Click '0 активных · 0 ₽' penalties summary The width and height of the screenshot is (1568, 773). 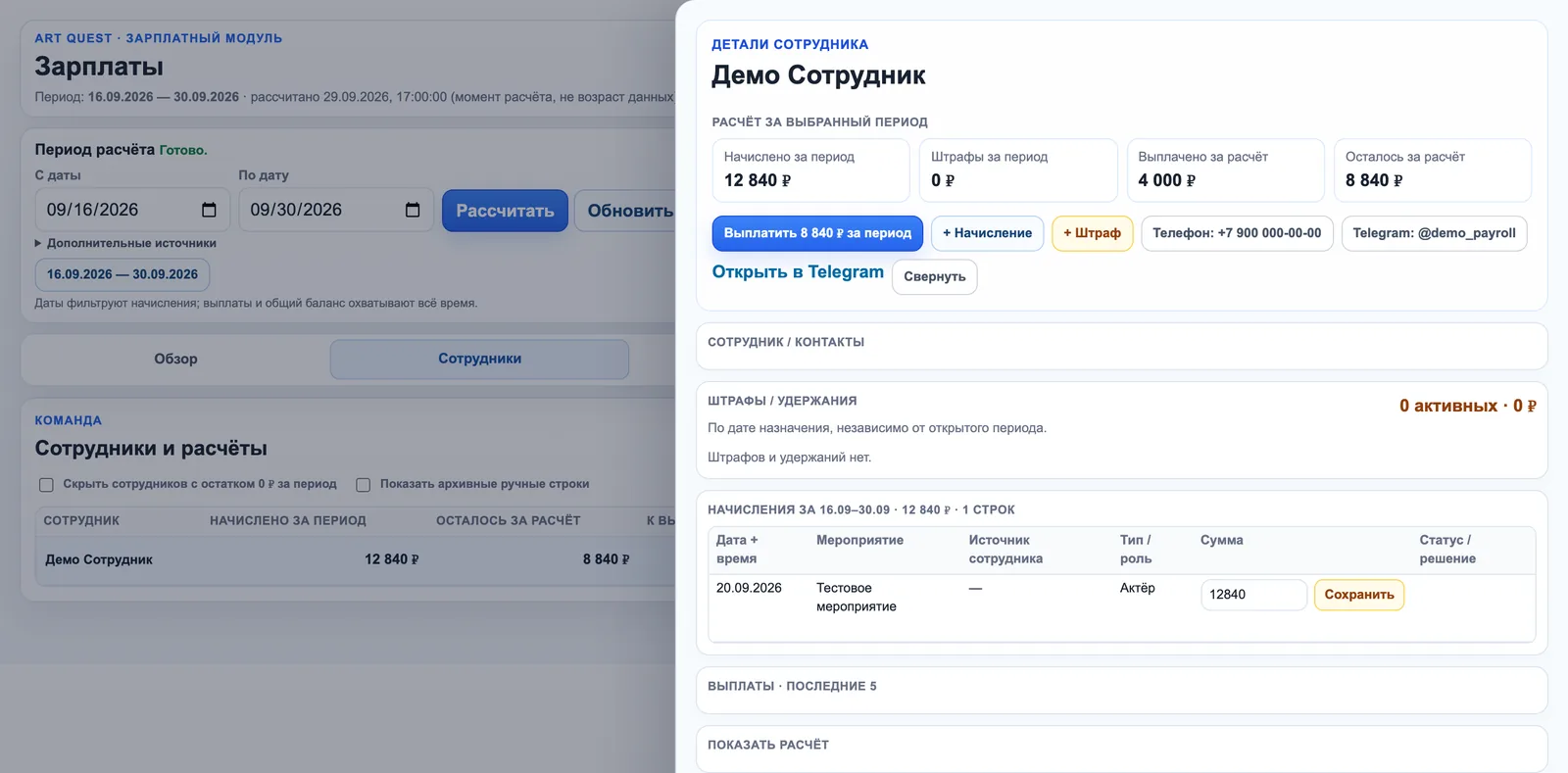1467,406
